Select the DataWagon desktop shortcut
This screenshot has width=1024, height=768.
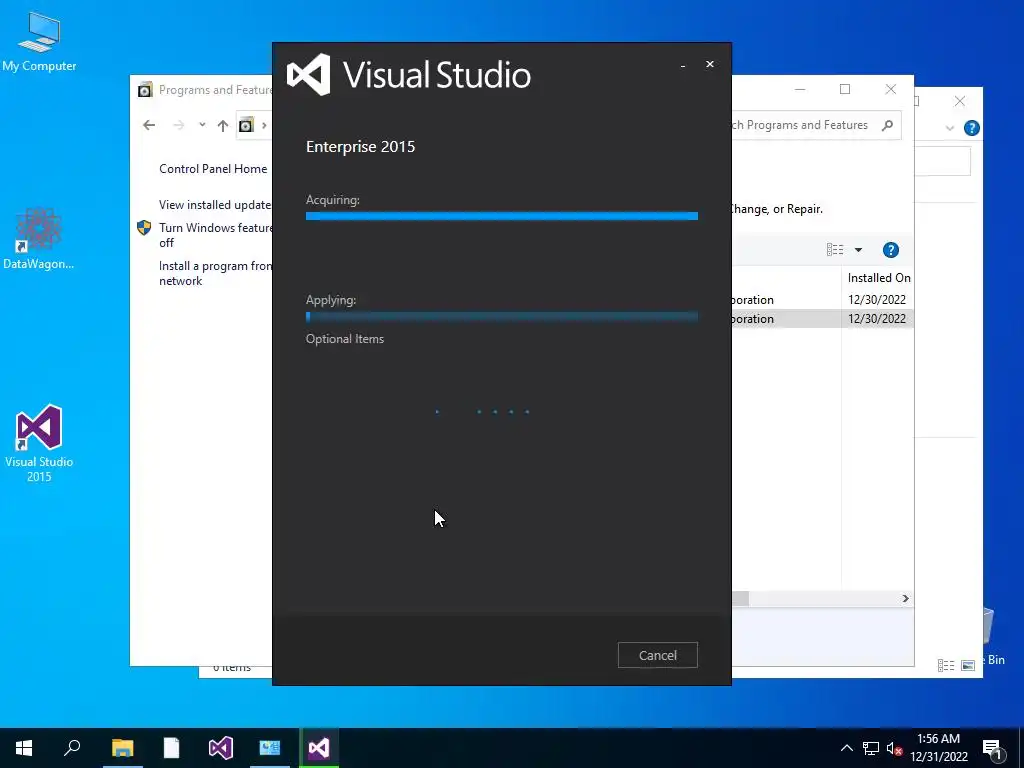click(39, 238)
